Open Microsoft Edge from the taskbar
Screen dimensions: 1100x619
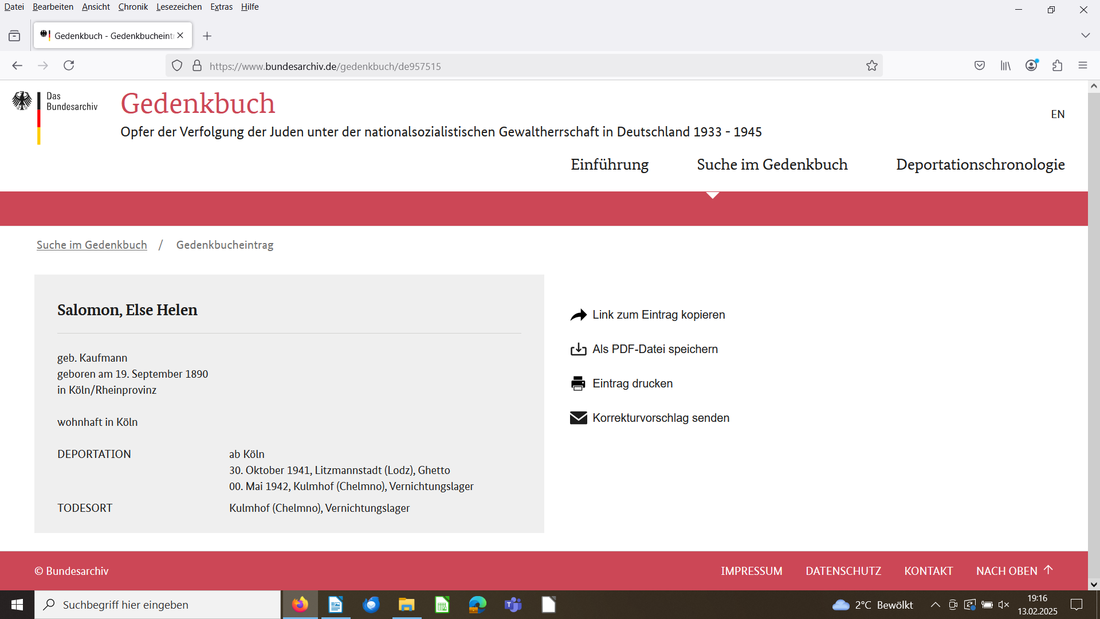(x=477, y=604)
